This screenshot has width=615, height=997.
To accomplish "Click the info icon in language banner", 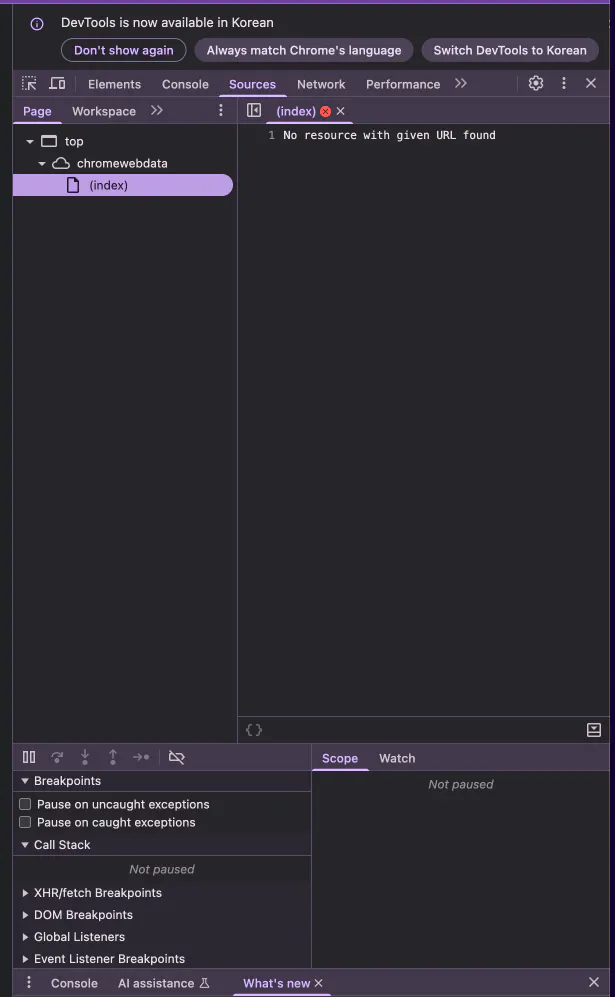I will click(37, 24).
